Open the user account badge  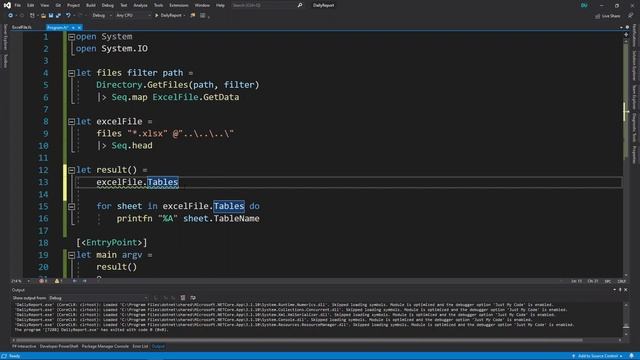tap(584, 5)
